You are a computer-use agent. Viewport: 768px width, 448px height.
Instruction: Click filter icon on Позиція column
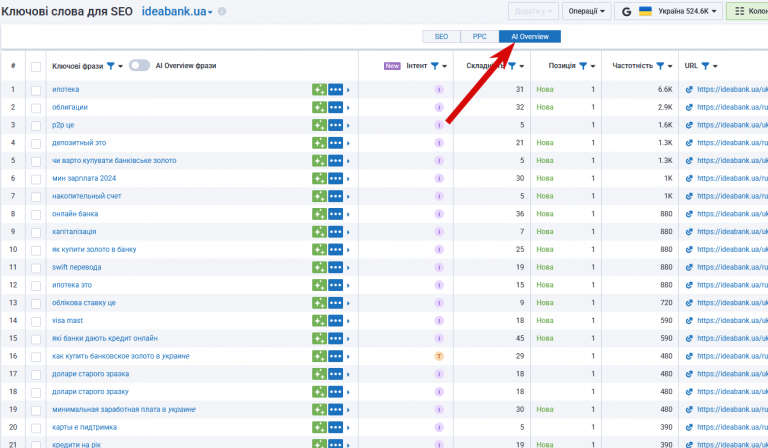[x=583, y=66]
